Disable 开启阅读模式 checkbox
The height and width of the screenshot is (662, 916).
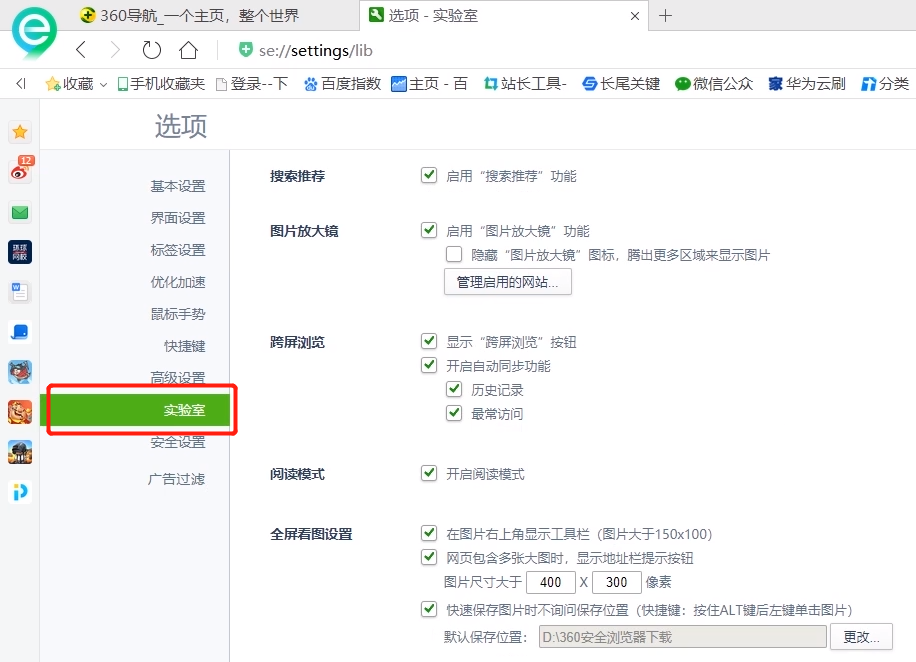[429, 474]
